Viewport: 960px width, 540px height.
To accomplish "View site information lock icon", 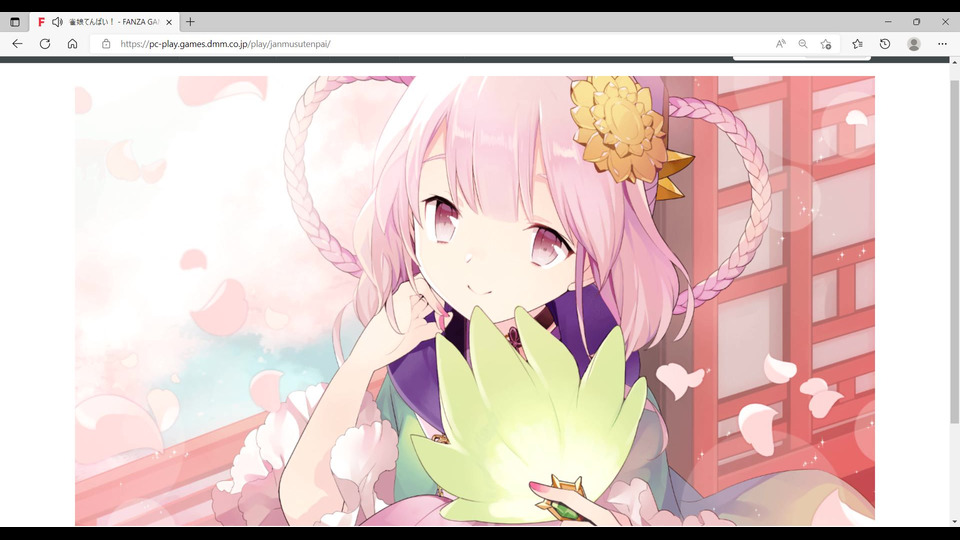I will (106, 44).
